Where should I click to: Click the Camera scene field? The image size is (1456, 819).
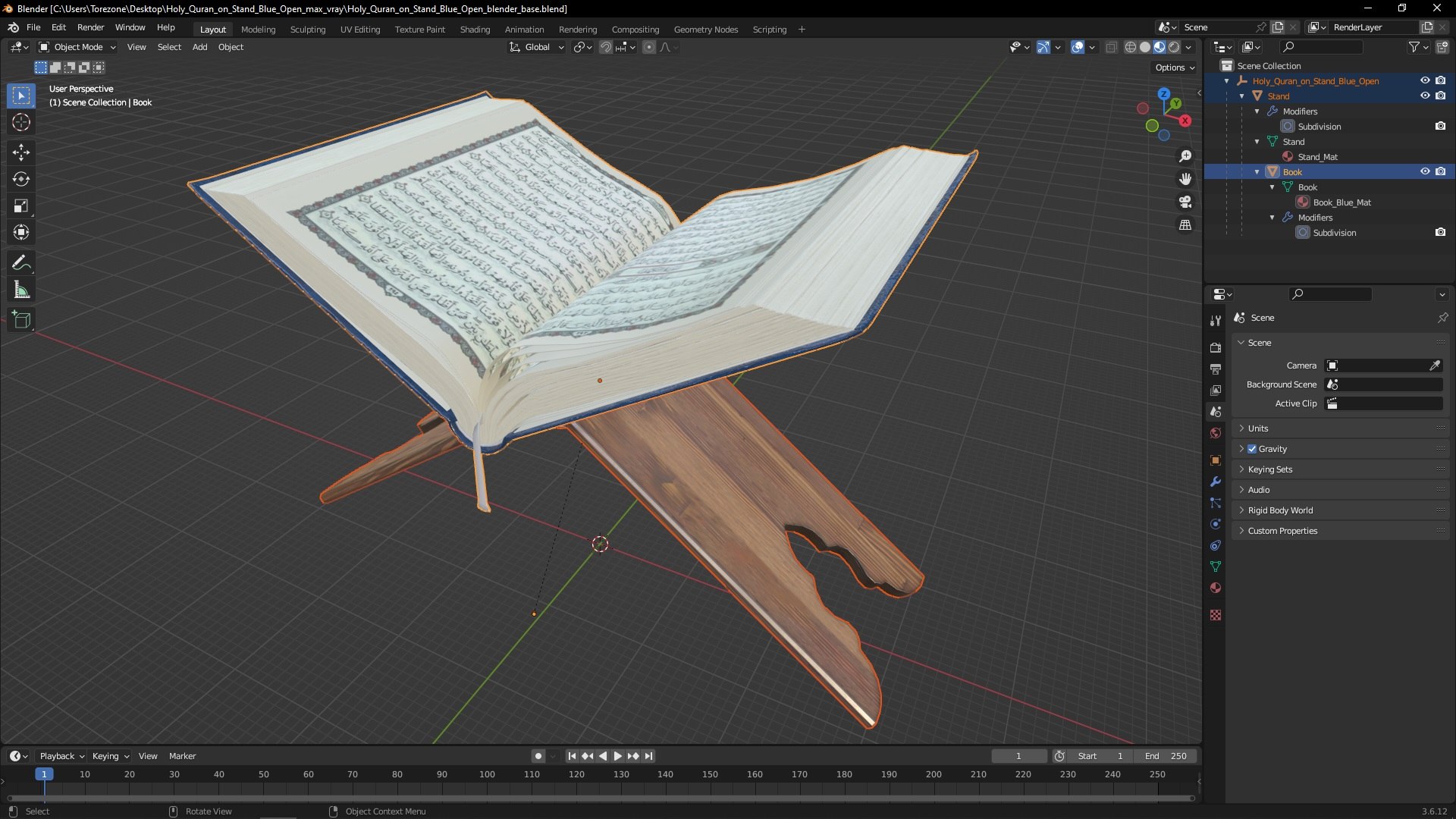point(1384,366)
